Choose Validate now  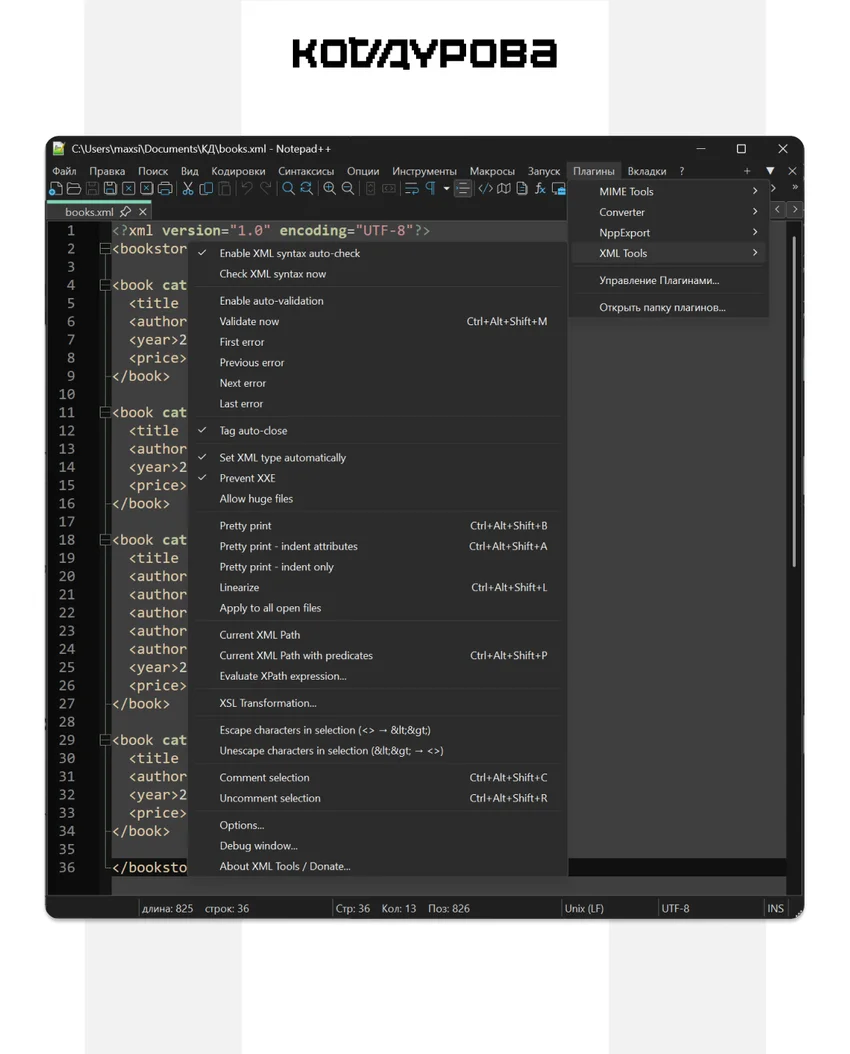click(x=379, y=322)
